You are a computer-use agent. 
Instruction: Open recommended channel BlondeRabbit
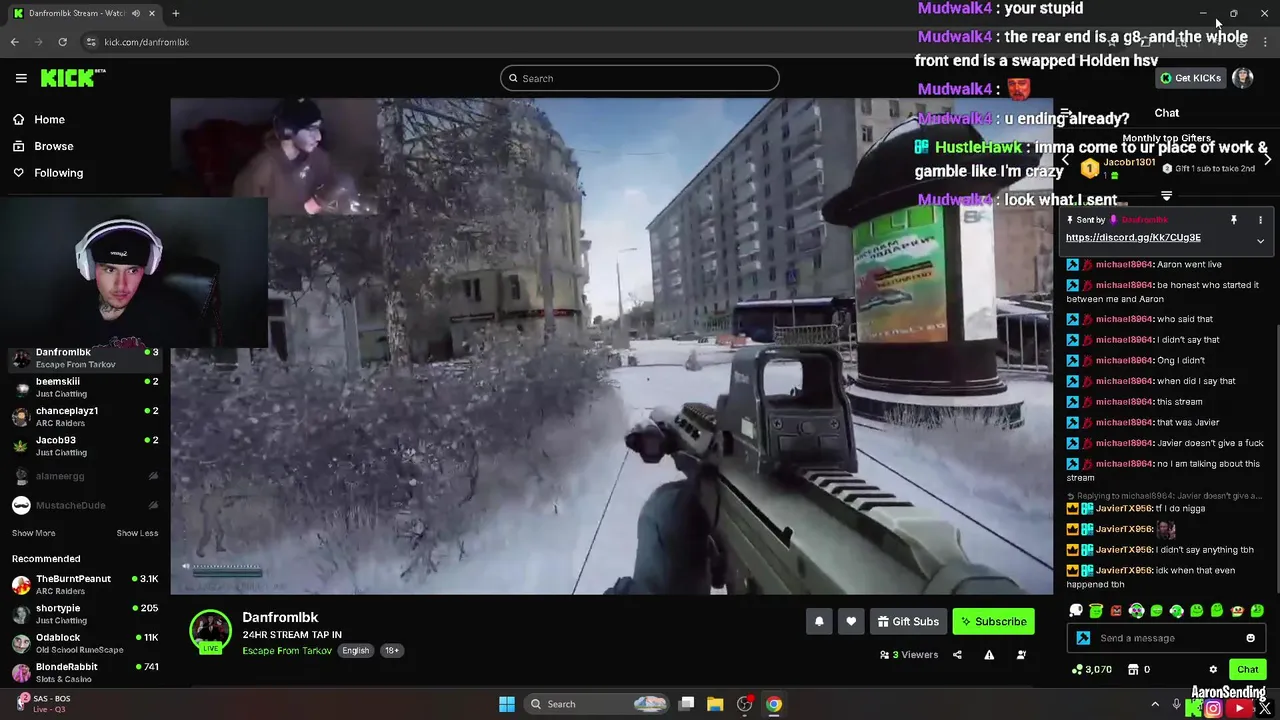pos(85,672)
